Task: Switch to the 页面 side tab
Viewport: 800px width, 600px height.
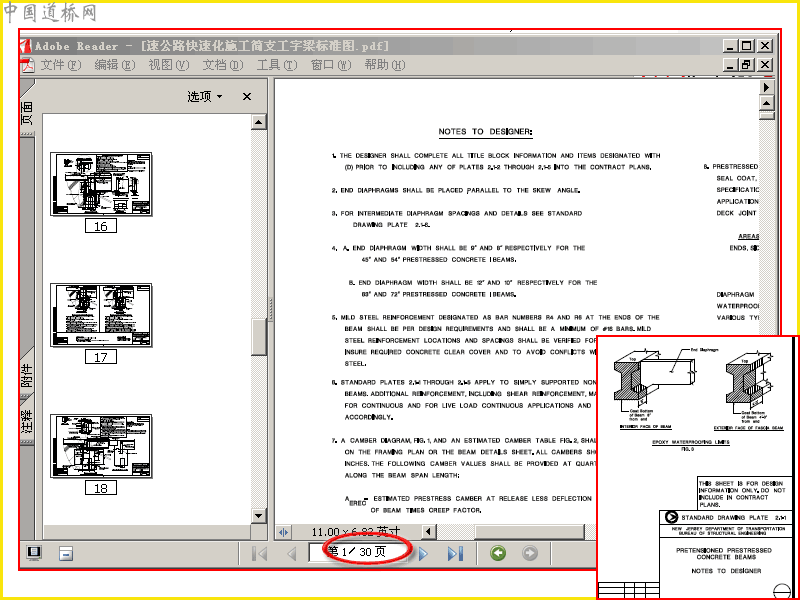Action: pyautogui.click(x=27, y=113)
